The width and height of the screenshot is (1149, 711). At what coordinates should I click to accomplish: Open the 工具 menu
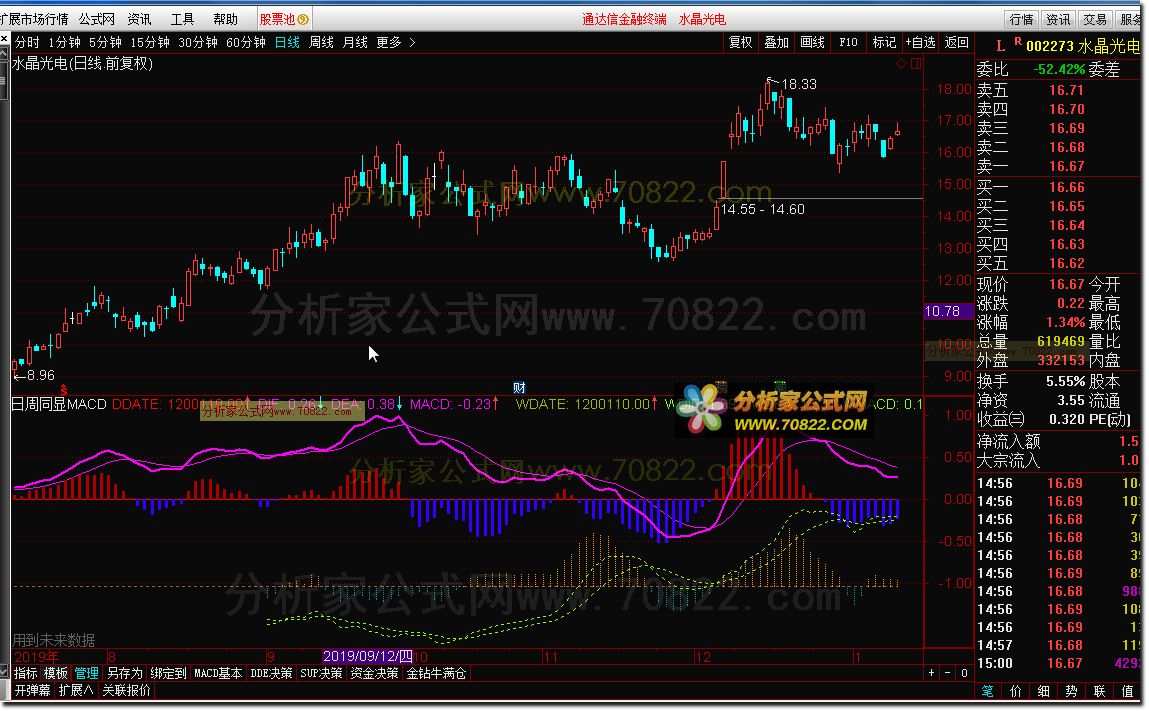182,19
